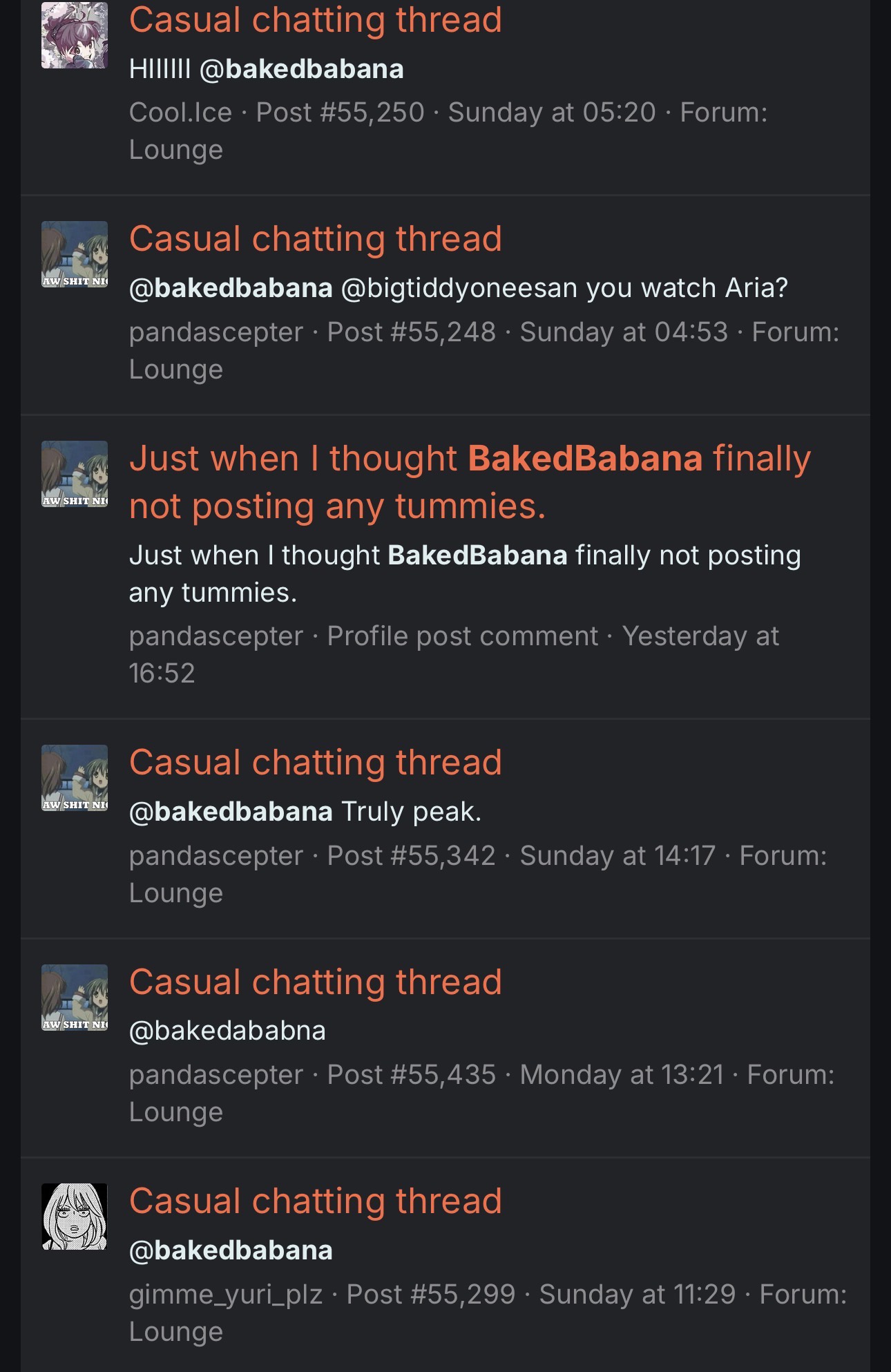891x1372 pixels.
Task: Open the profile post comment snippet about tummies
Action: tap(465, 574)
